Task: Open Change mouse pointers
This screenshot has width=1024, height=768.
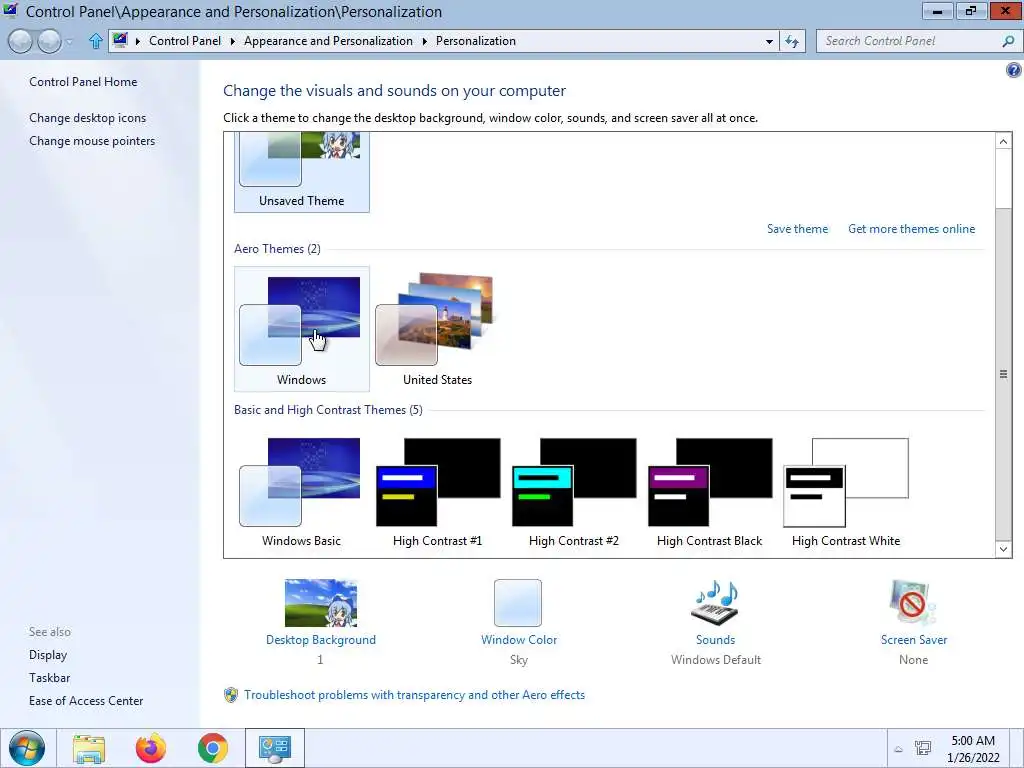Action: 92,140
